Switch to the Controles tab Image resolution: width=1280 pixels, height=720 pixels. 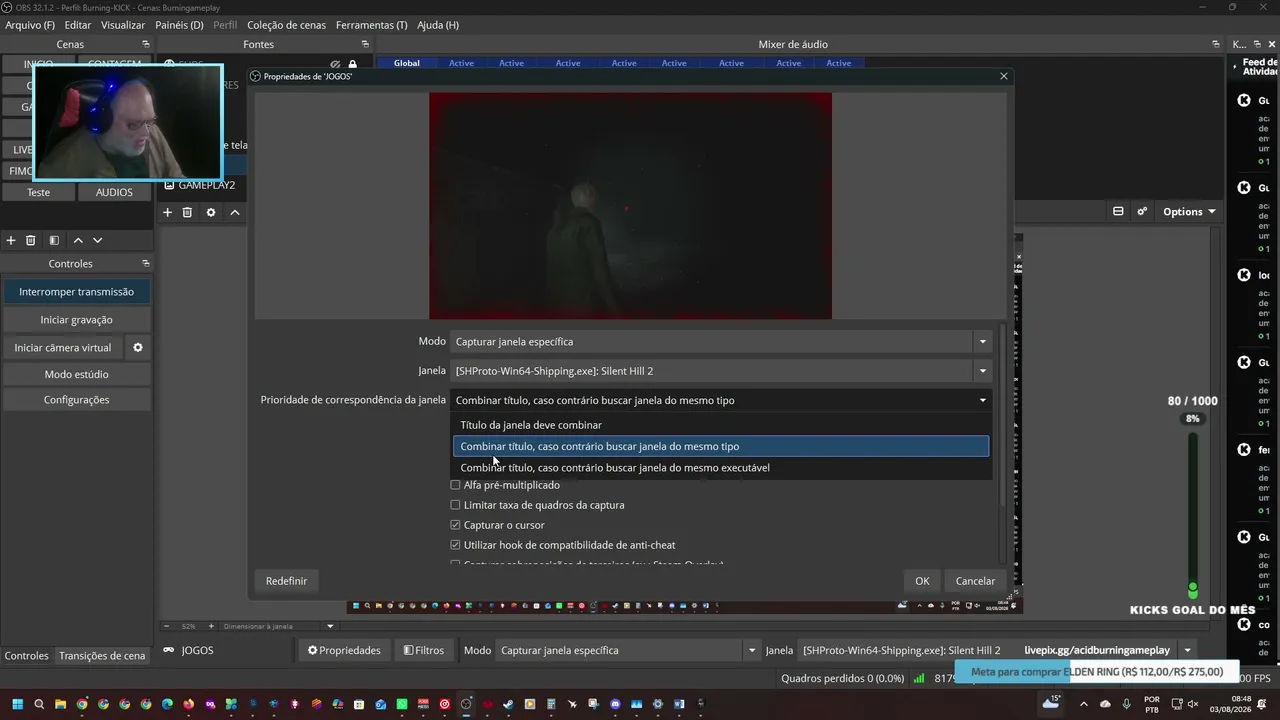pos(27,656)
